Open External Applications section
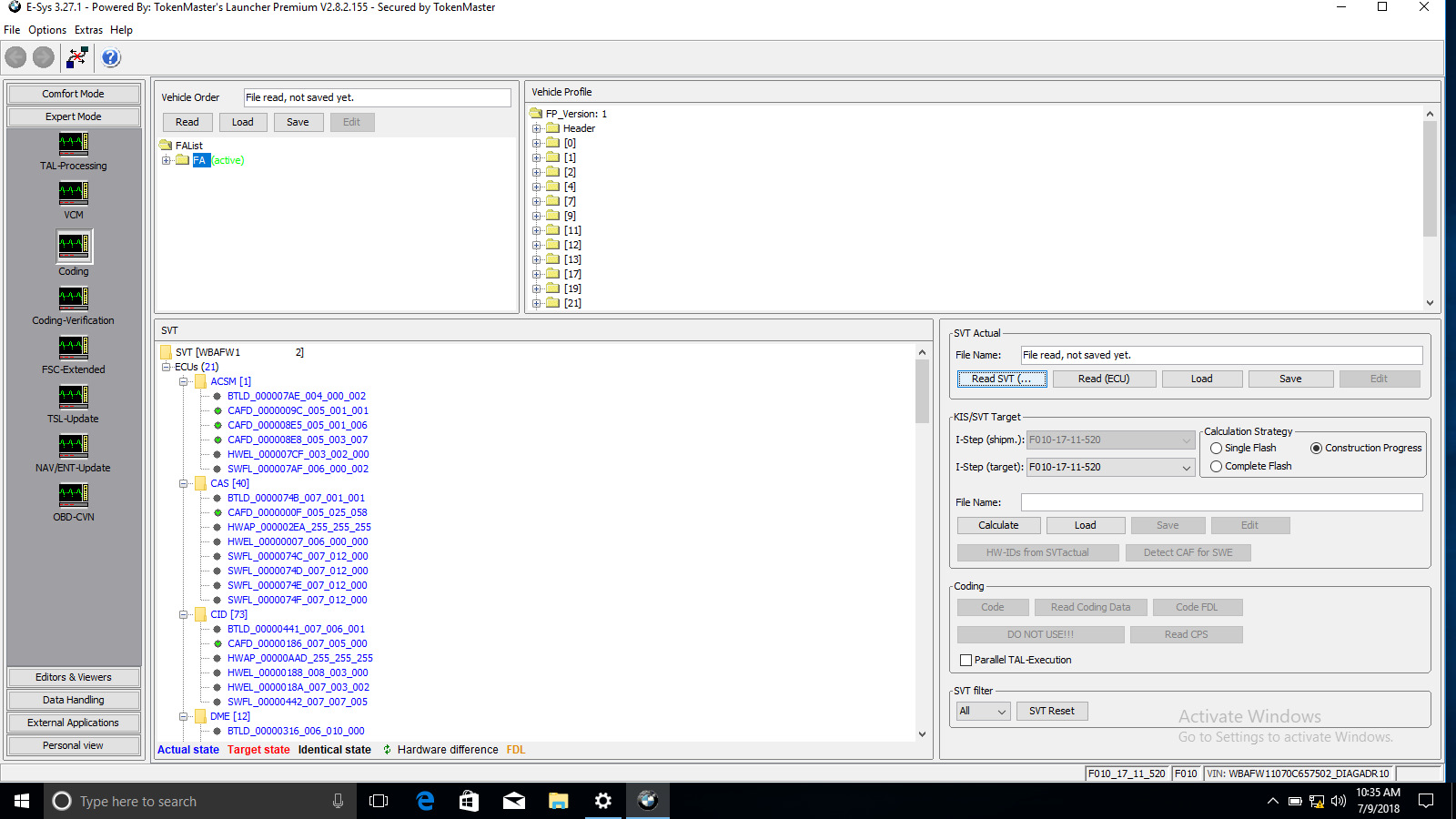This screenshot has width=1456, height=819. pos(74,723)
